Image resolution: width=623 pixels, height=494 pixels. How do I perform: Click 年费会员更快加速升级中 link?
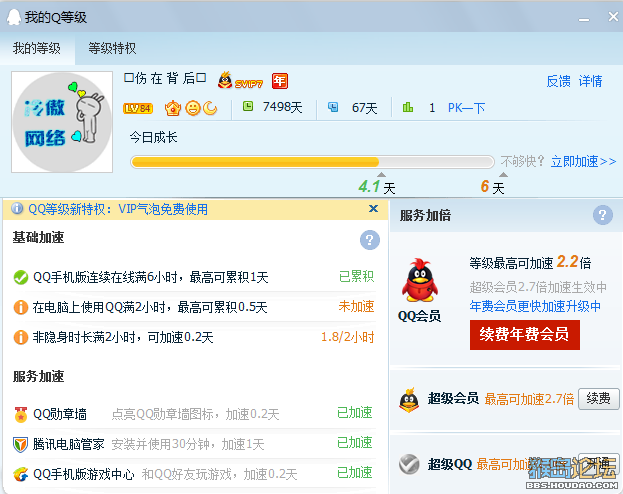[535, 306]
